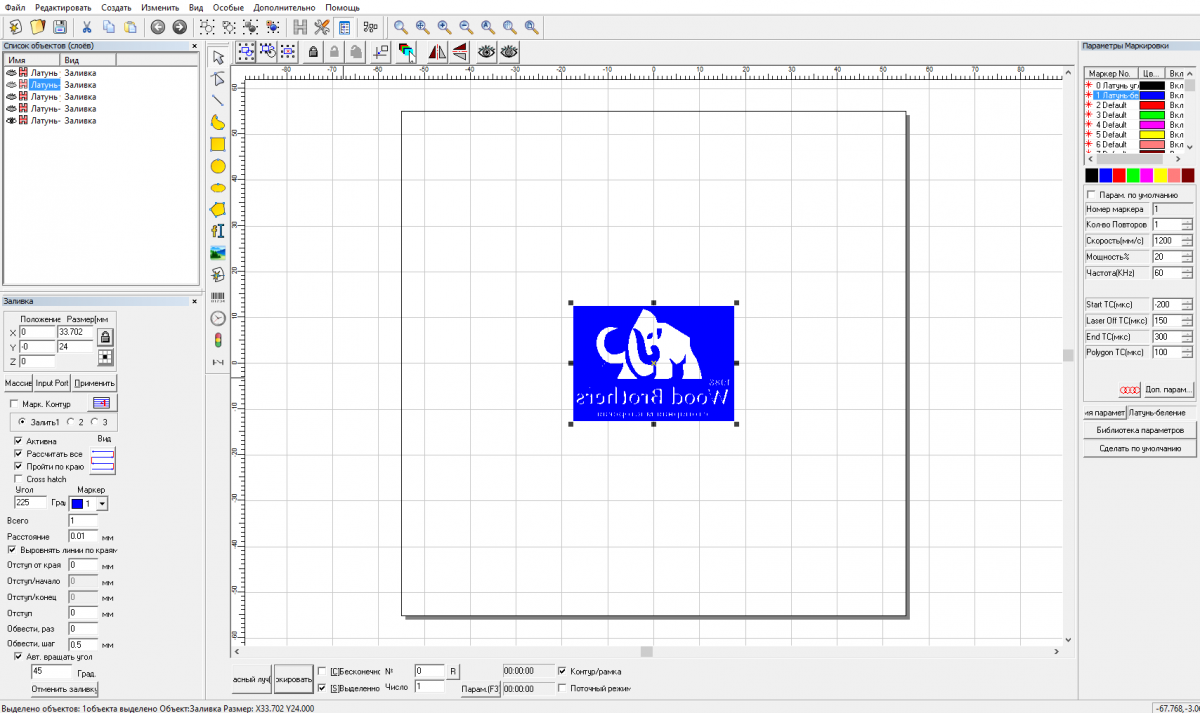Click the Применить button
1200x713 pixels.
(95, 383)
